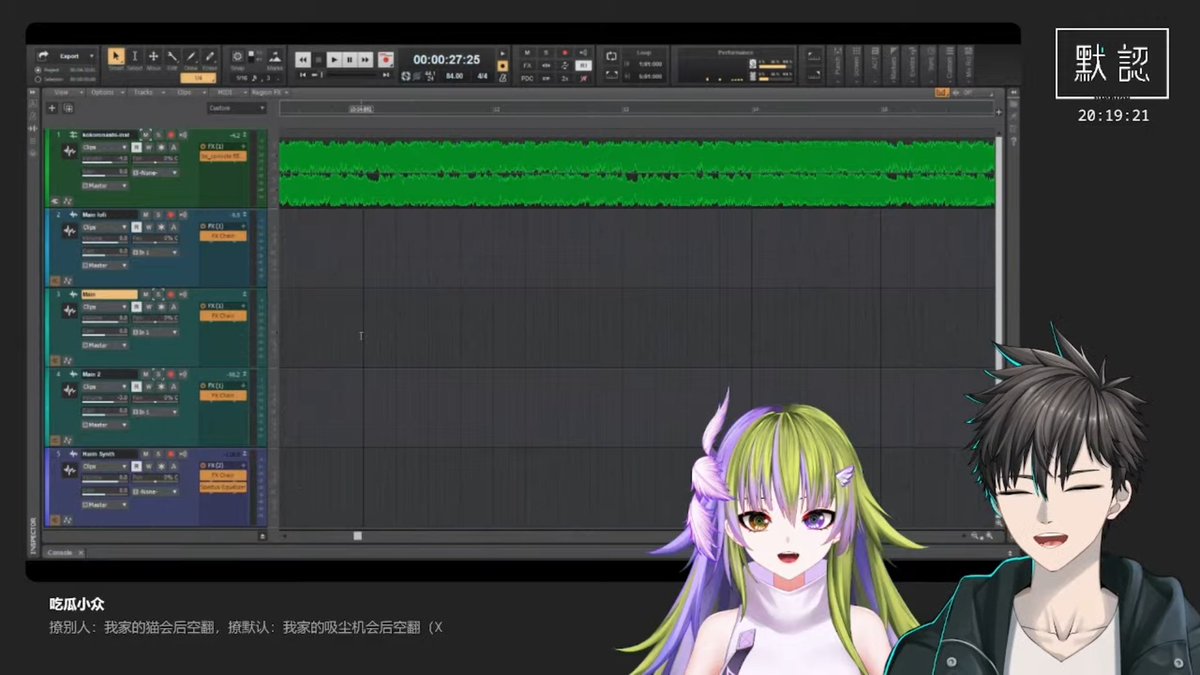
Task: Adjust the volume slider on Main 2 track
Action: pyautogui.click(x=105, y=397)
